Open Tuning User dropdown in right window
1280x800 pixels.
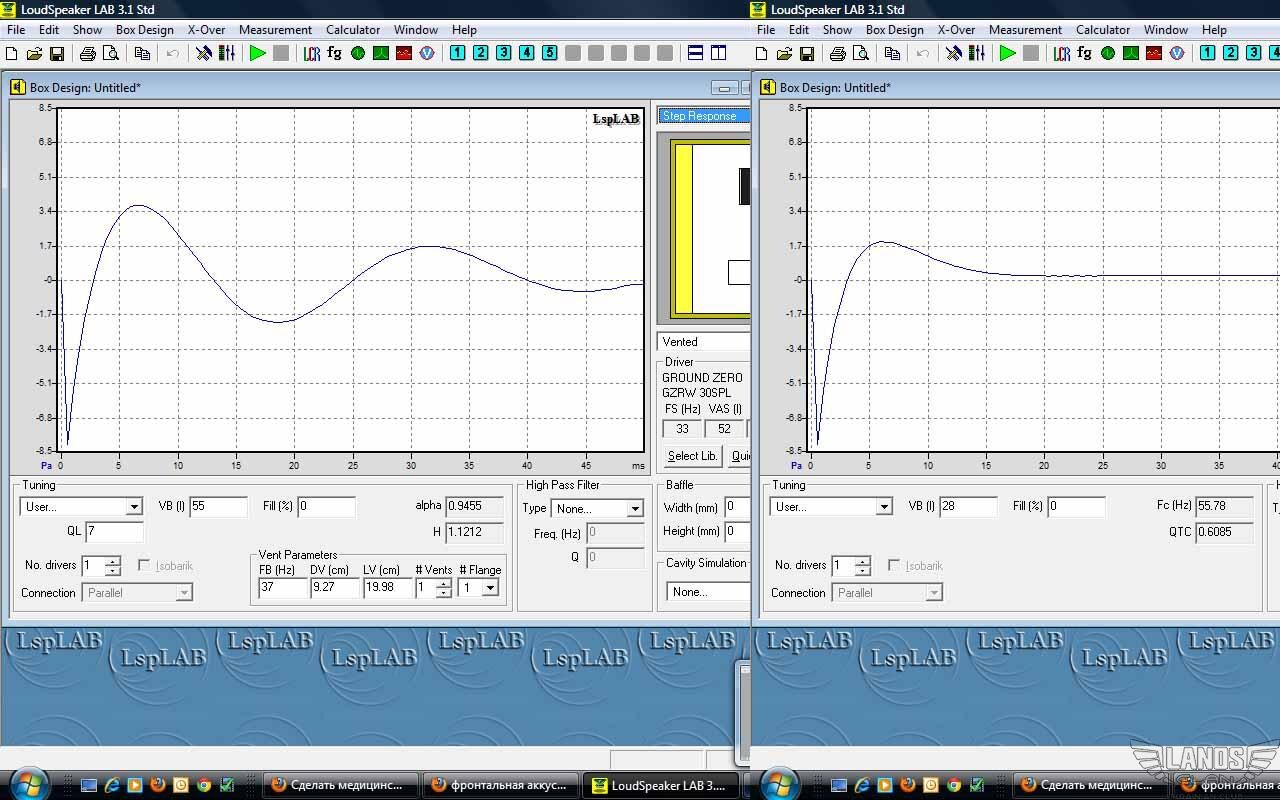tap(884, 507)
